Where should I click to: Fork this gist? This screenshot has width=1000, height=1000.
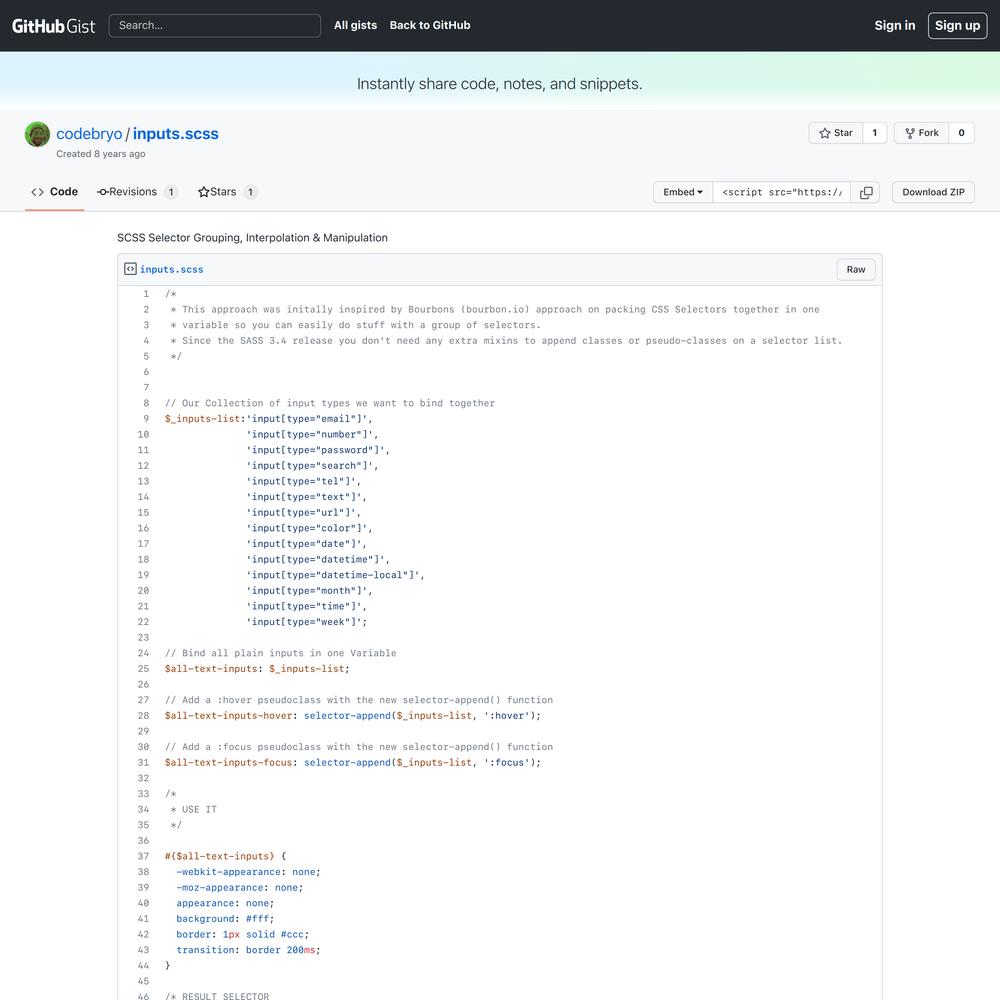click(x=922, y=133)
